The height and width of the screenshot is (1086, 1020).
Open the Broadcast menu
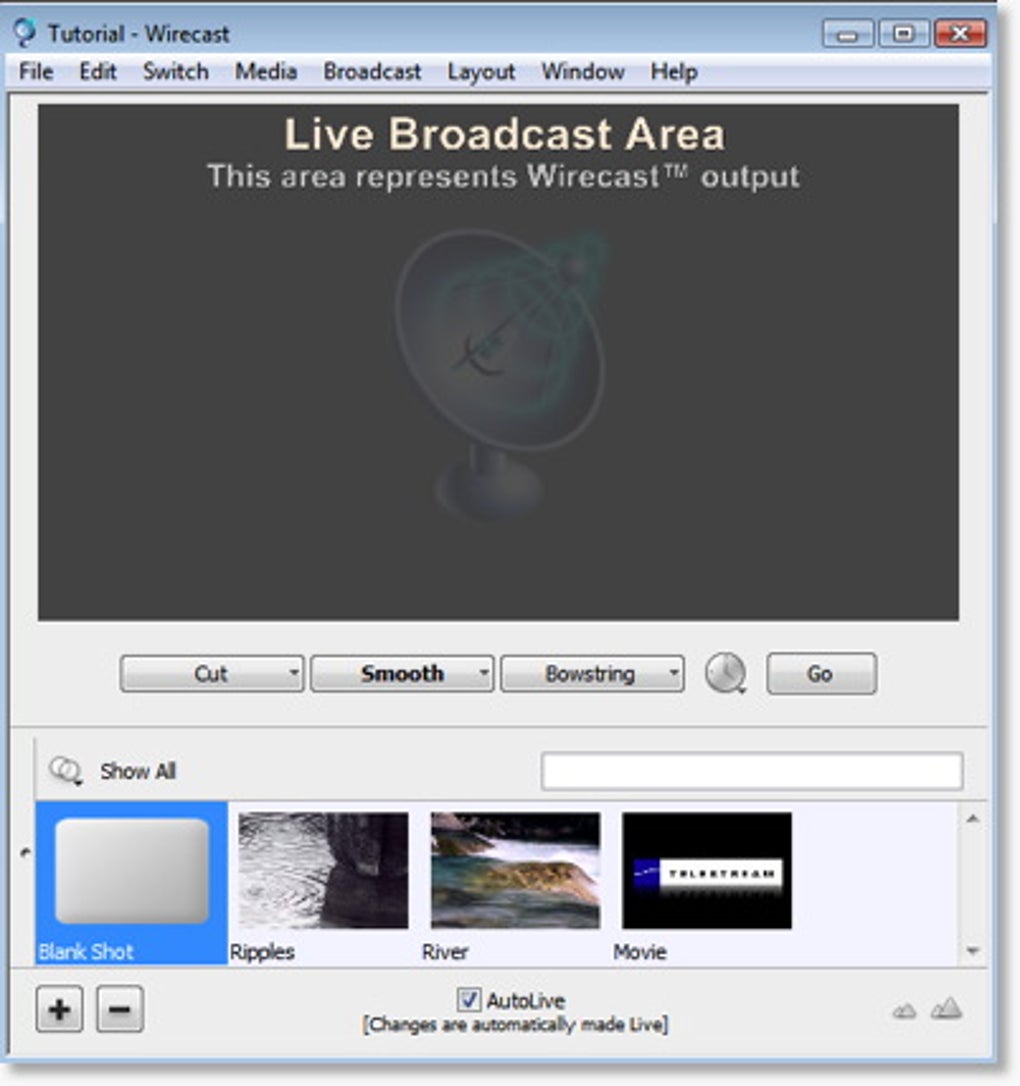click(x=372, y=71)
